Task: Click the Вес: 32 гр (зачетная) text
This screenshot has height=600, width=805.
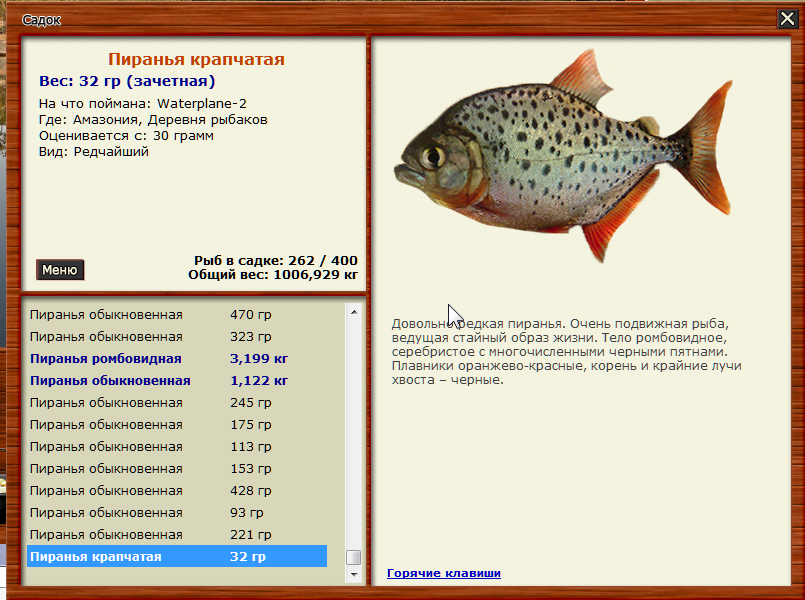Action: tap(127, 81)
